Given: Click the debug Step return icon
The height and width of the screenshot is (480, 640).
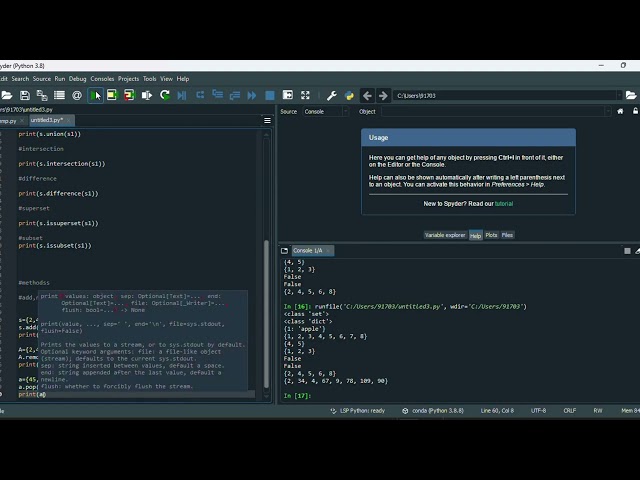Looking at the screenshot, I should click(235, 96).
